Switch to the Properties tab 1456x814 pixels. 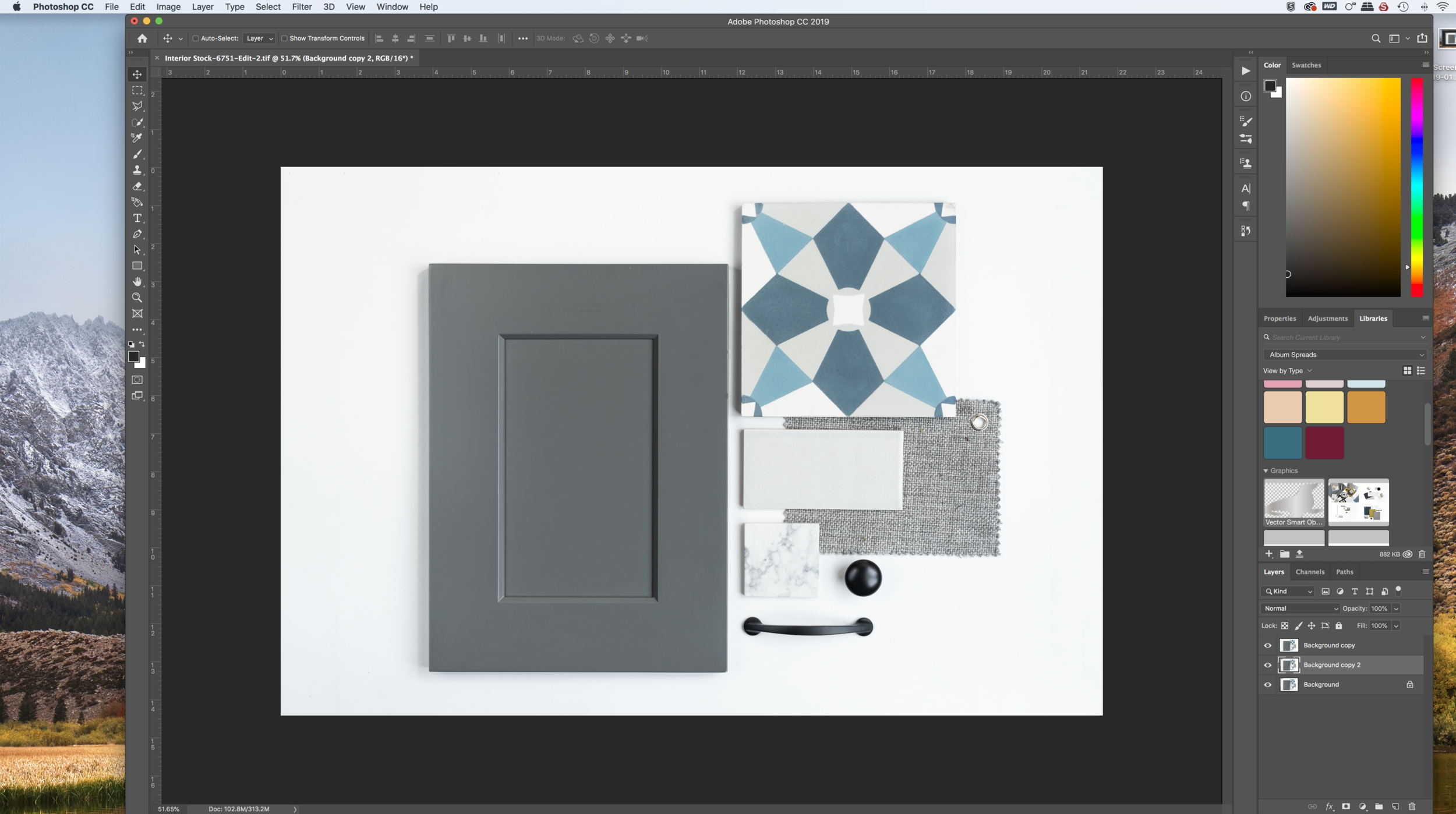1280,318
